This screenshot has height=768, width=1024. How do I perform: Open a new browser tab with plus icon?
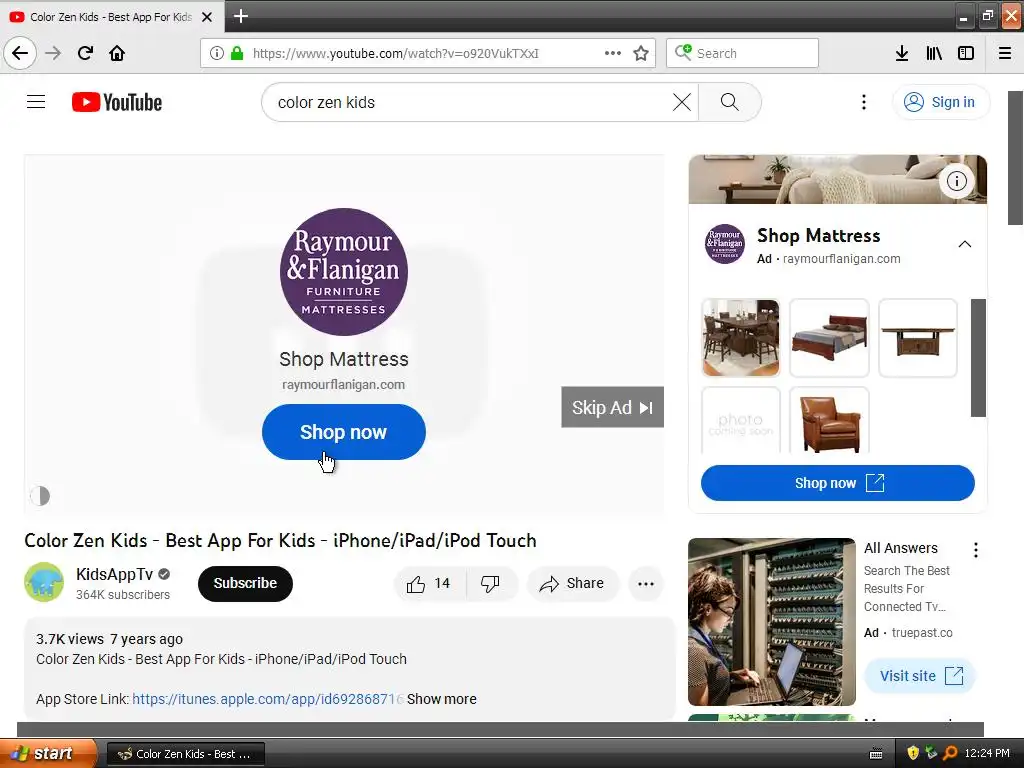click(x=240, y=16)
